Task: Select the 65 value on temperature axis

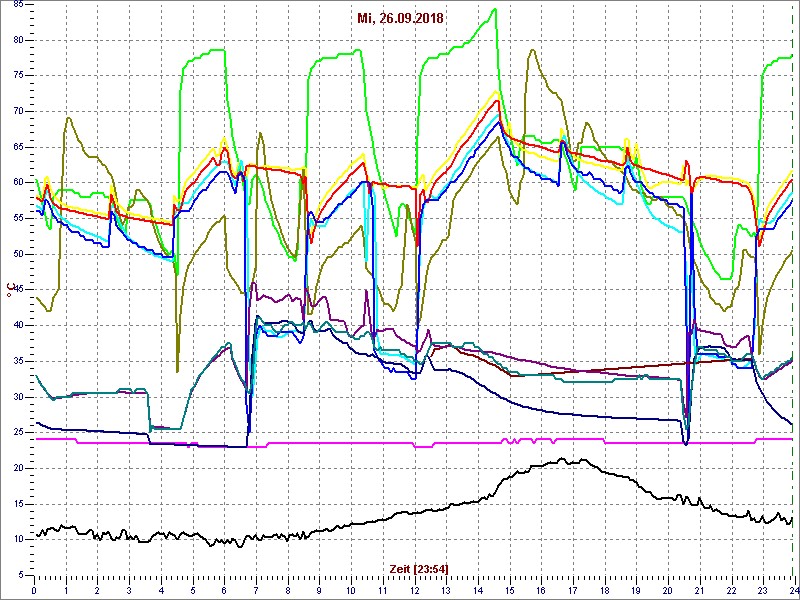Action: click(18, 147)
